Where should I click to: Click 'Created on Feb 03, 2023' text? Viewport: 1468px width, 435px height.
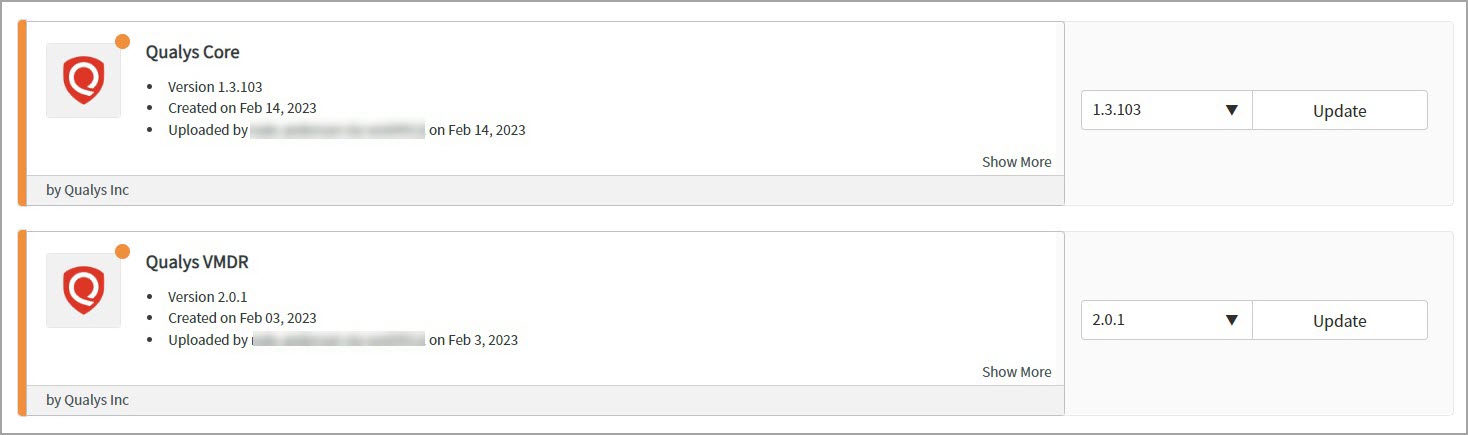[x=242, y=318]
